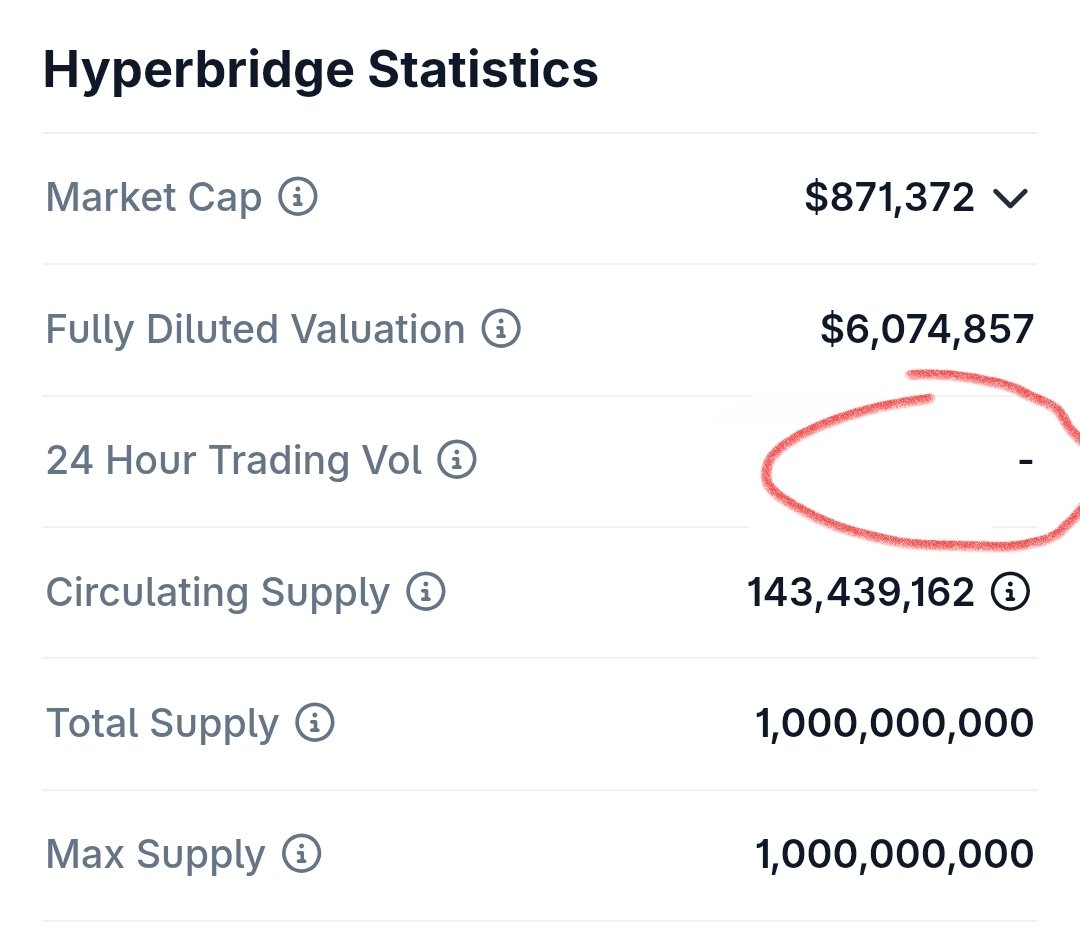Click the Total Supply label text
The image size is (1080, 927).
tap(162, 723)
